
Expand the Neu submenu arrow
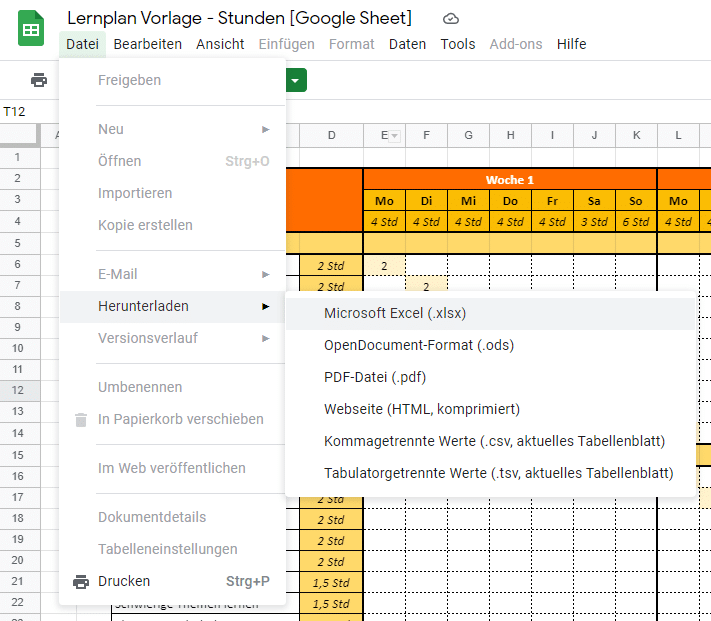(x=265, y=129)
